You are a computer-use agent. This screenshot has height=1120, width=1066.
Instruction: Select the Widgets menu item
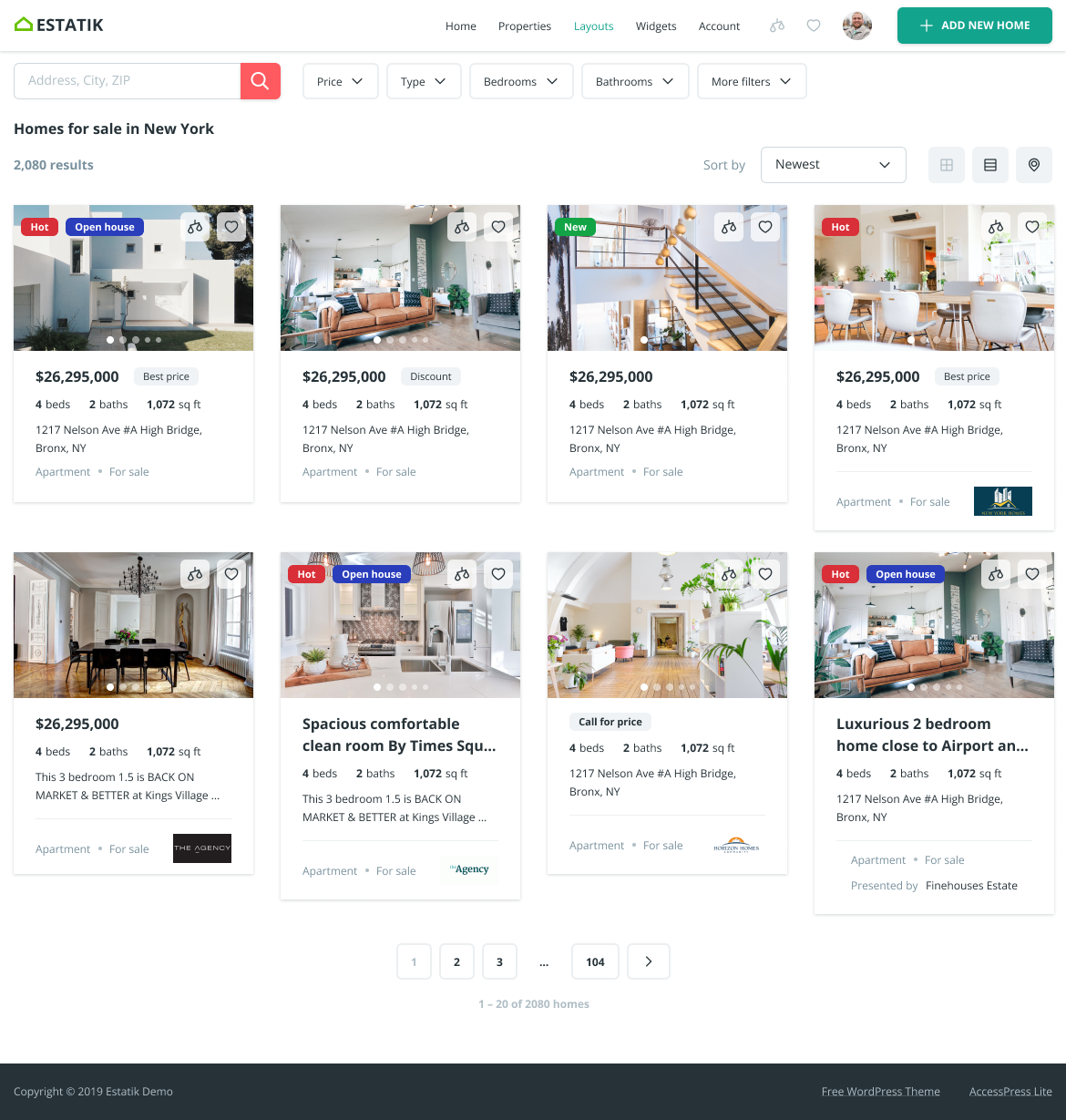[x=656, y=26]
